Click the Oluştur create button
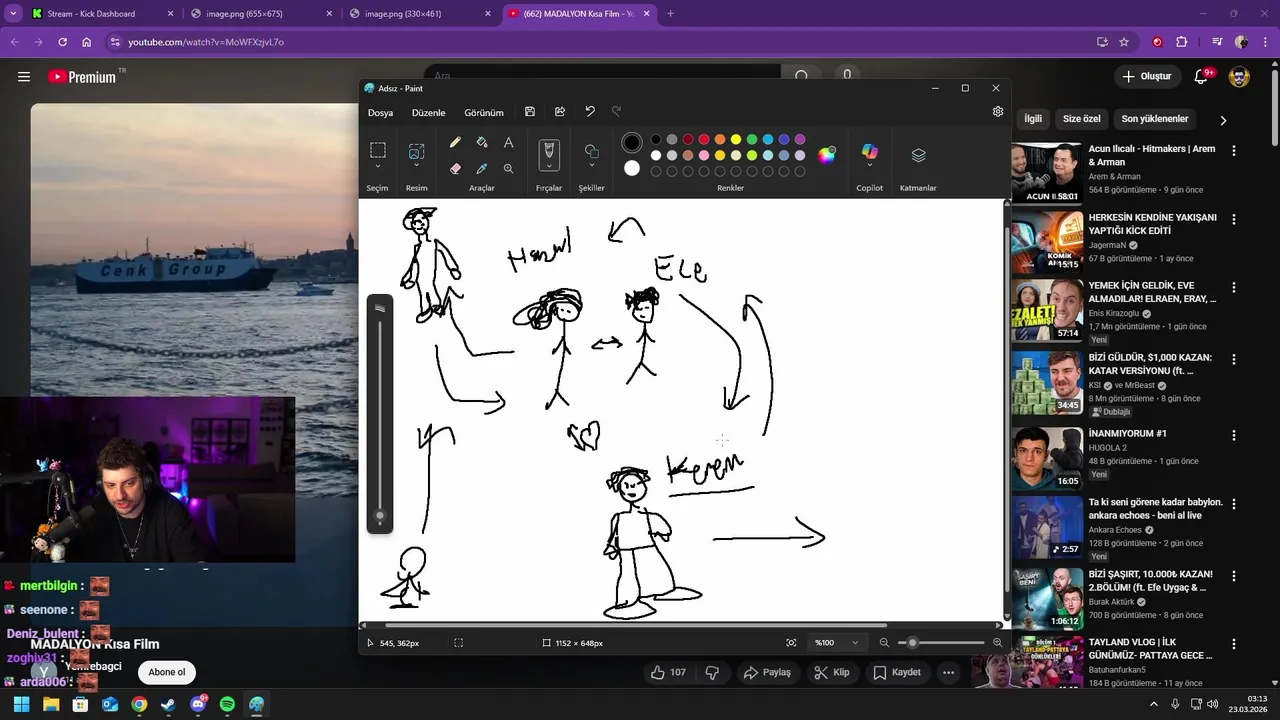 pos(1147,76)
